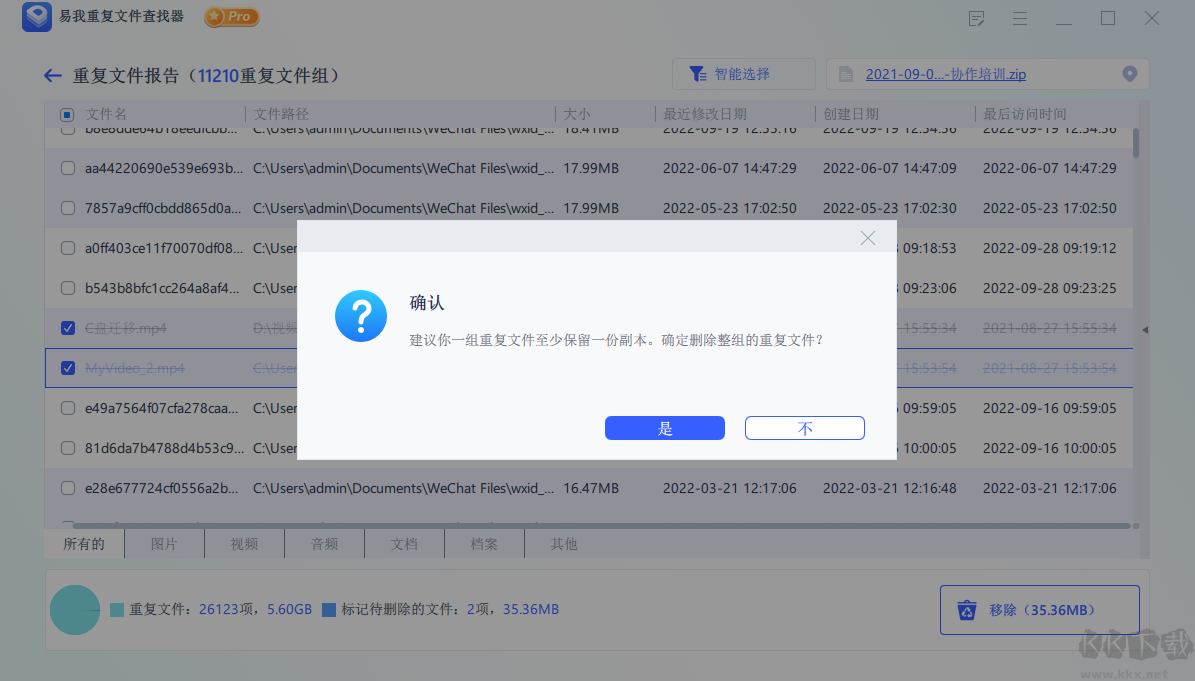Switch to the 视频 tab
This screenshot has width=1195, height=681.
[244, 544]
